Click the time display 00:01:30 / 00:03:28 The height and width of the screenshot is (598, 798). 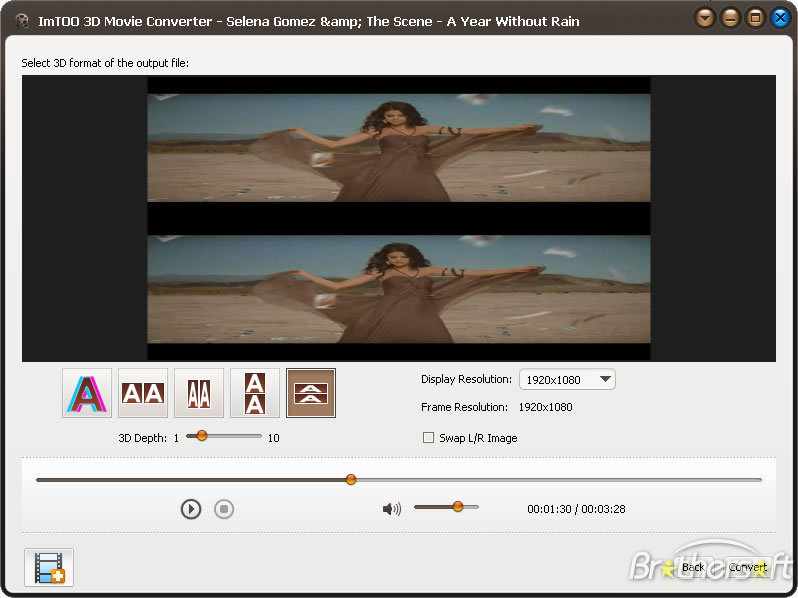[x=576, y=509]
